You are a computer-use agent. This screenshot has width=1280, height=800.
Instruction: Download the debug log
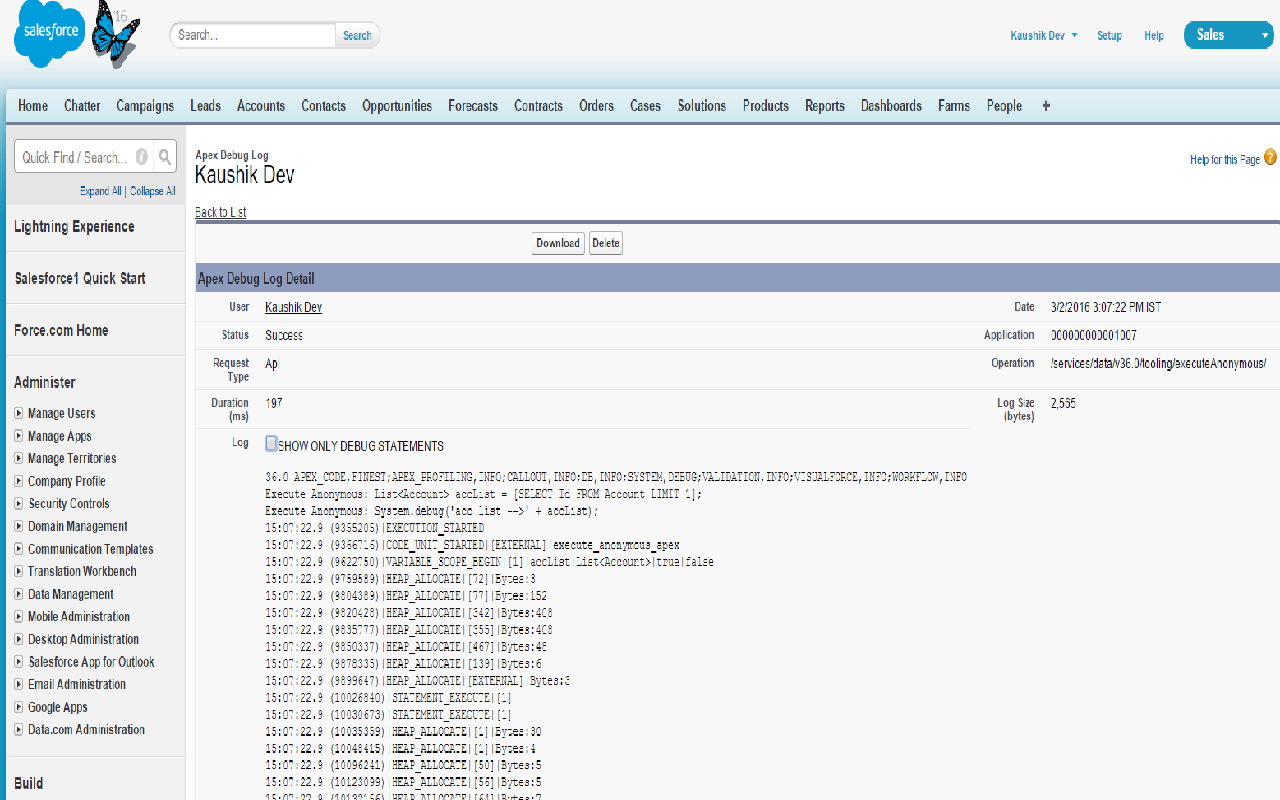pos(558,243)
